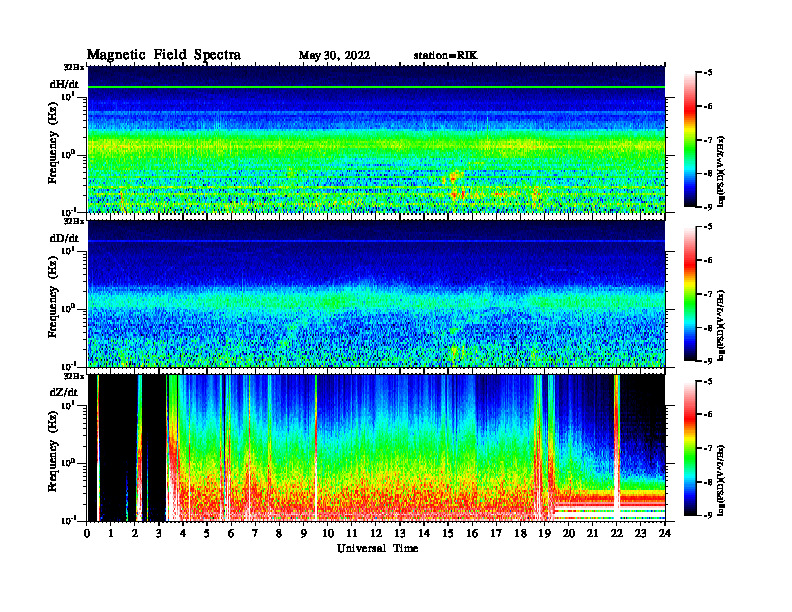Click inside the dH/dt spectrogram panel
The height and width of the screenshot is (612, 792).
[376, 140]
